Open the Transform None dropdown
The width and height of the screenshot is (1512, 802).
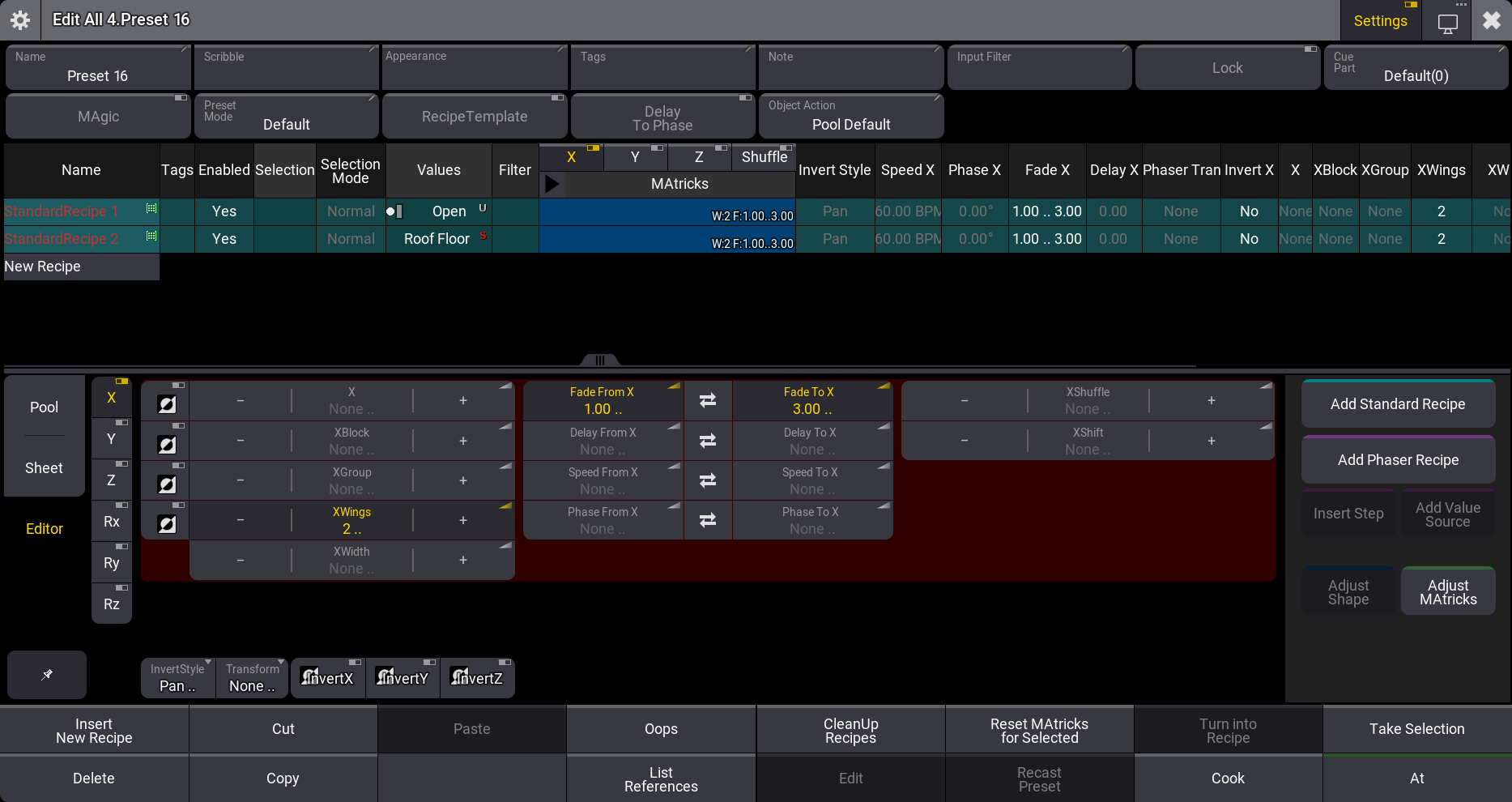coord(252,678)
